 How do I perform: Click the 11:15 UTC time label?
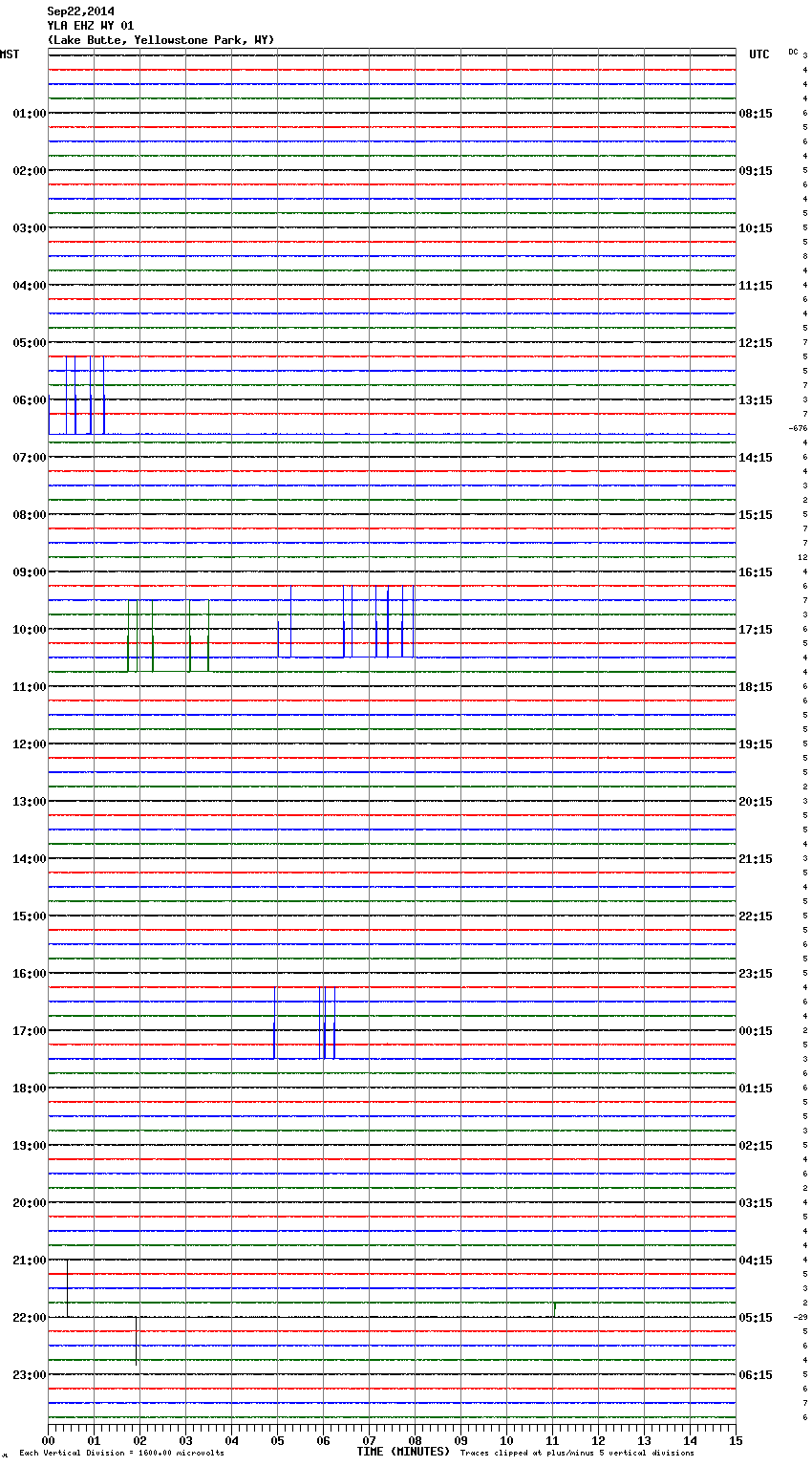pos(756,286)
